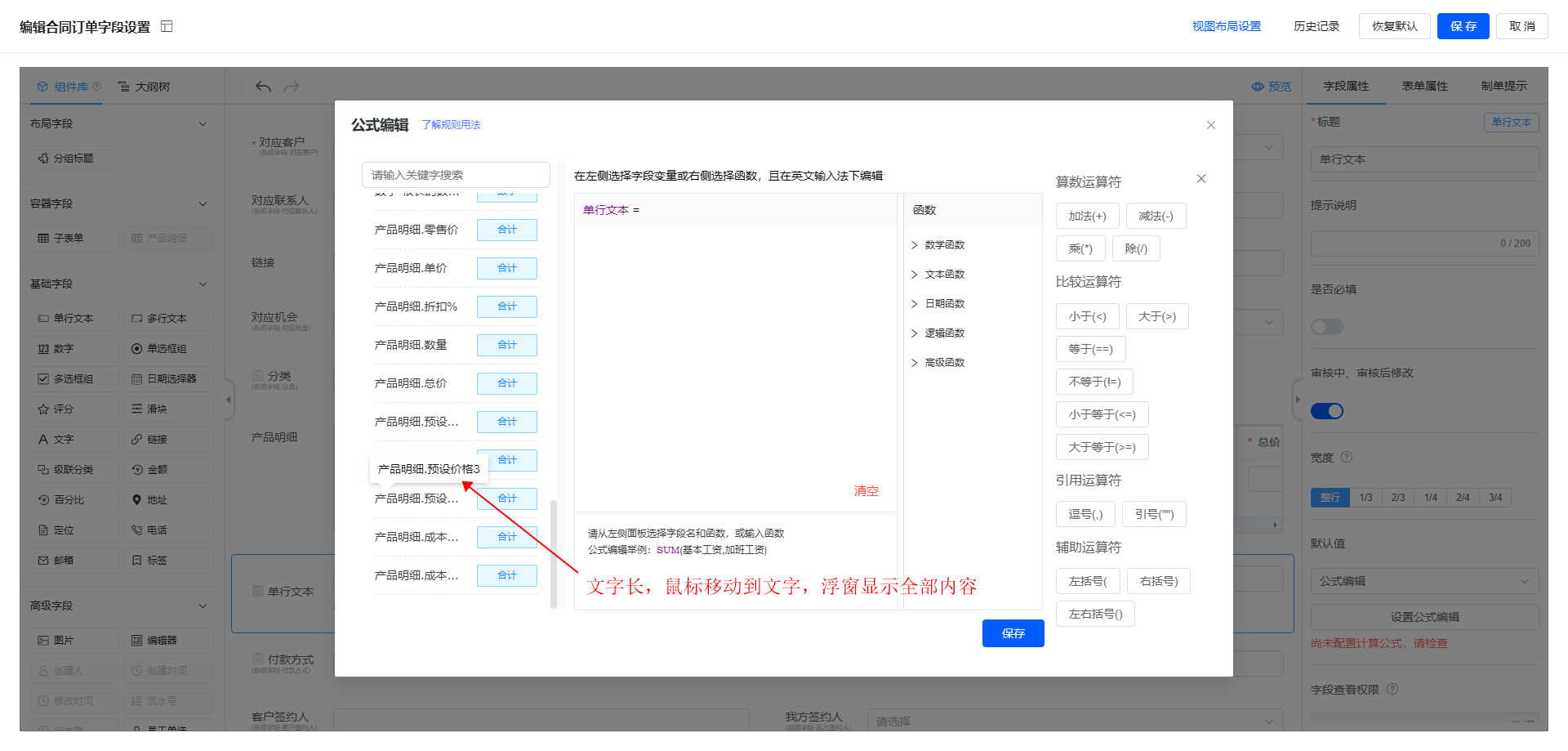Collapse the 基础字段 section
Screen dimensions: 1568x751
click(x=203, y=284)
